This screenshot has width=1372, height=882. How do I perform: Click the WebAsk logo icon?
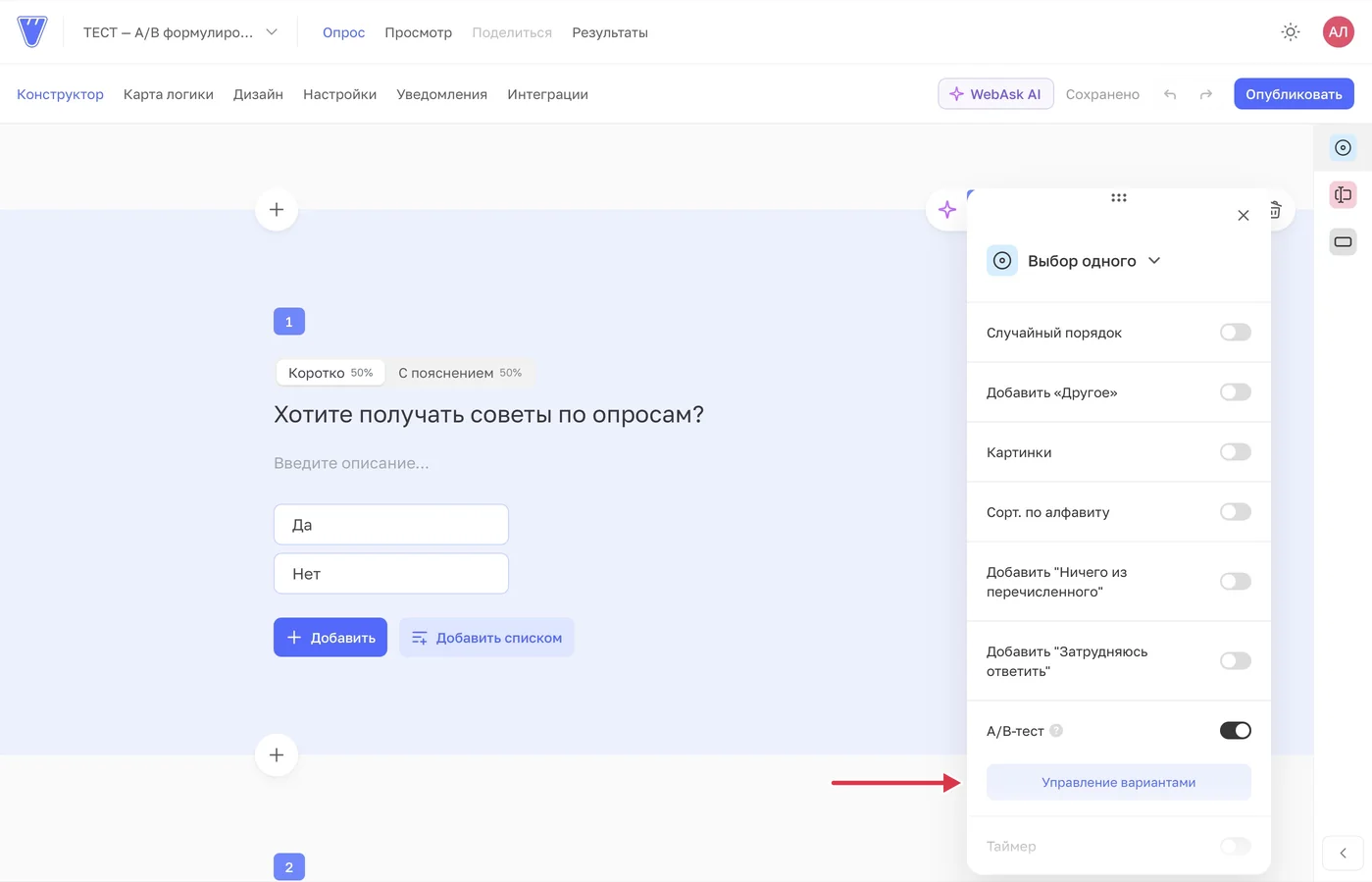tap(32, 31)
